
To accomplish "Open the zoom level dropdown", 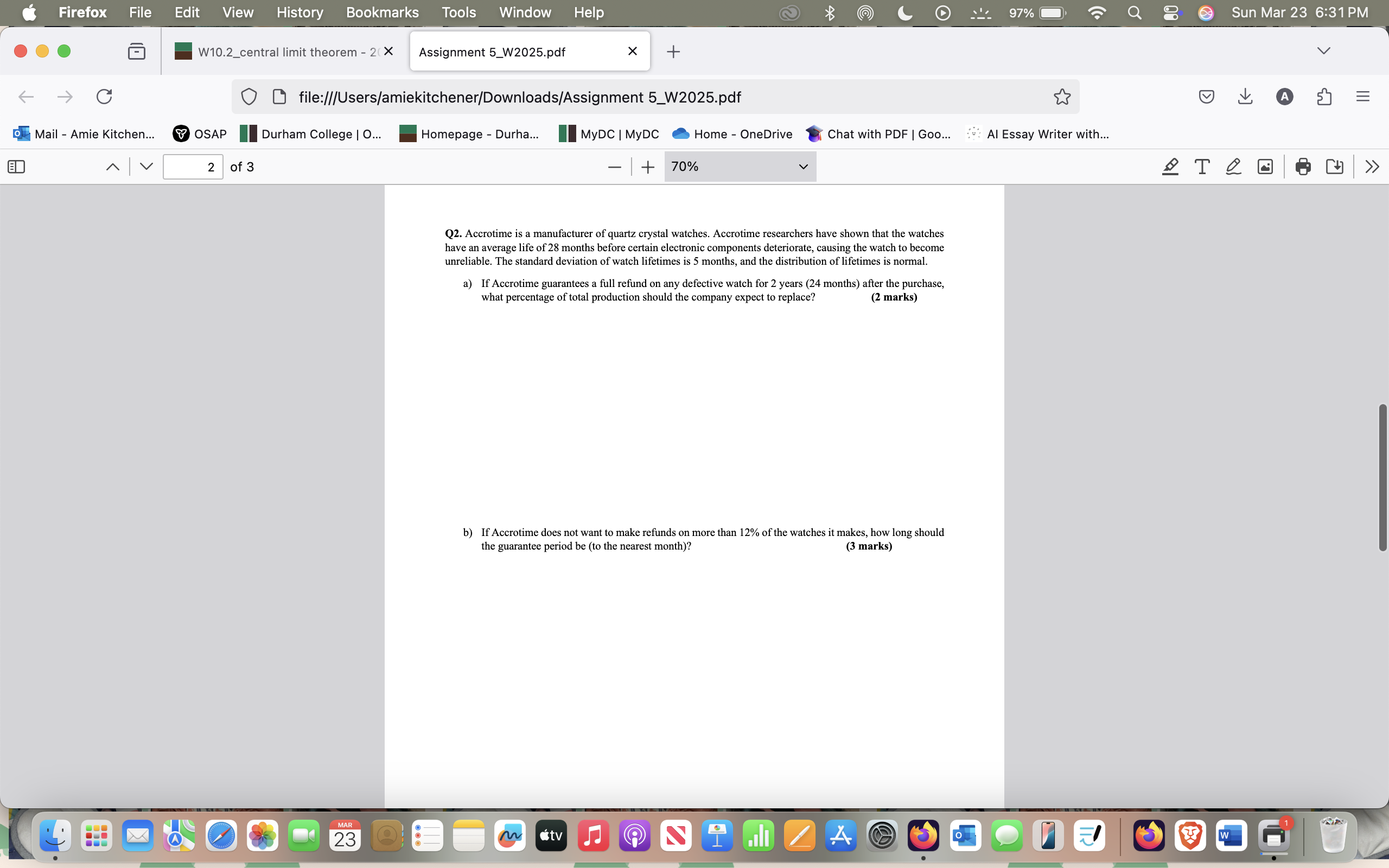I will 740,167.
